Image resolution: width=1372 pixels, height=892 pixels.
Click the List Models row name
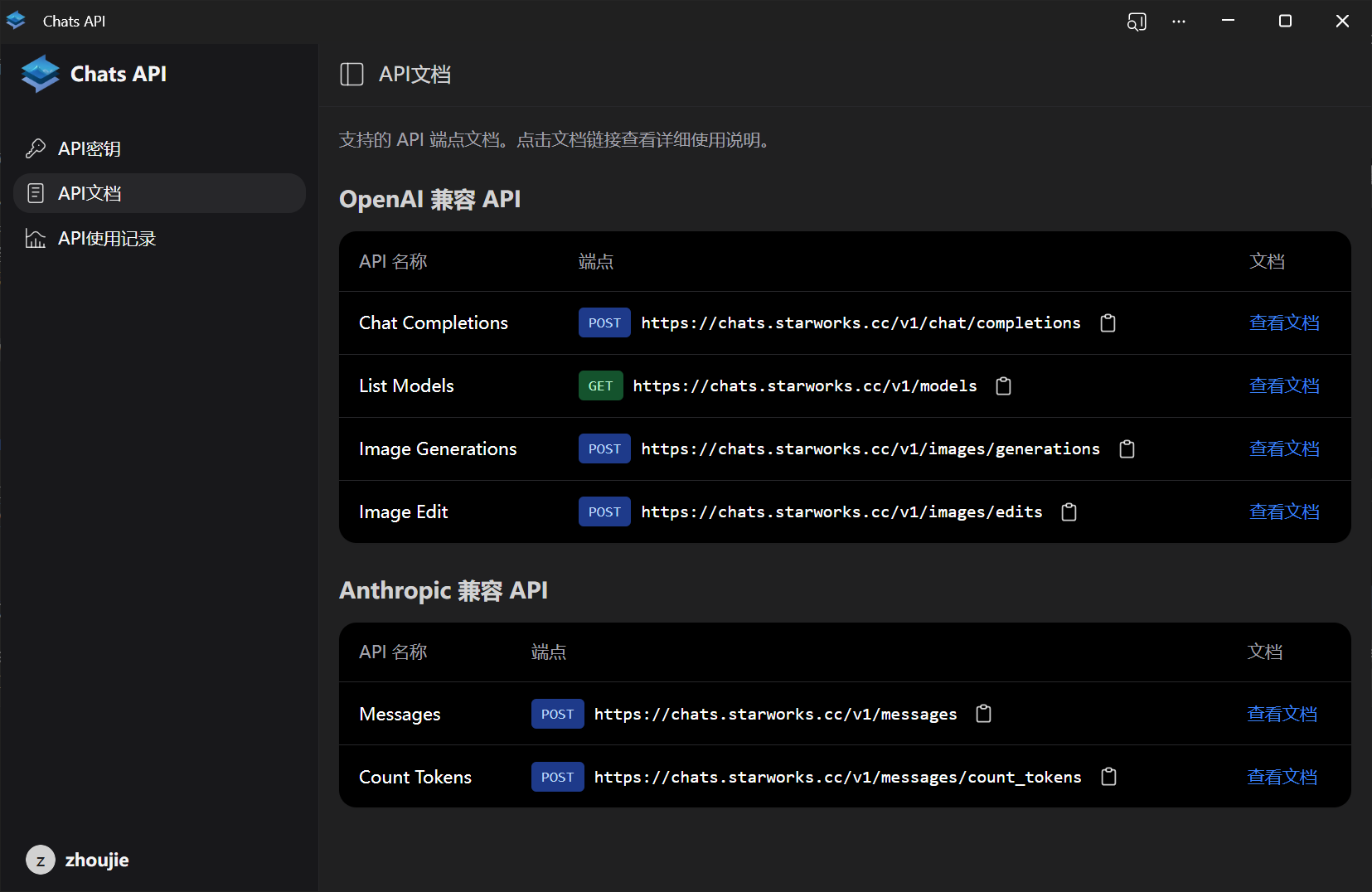tap(406, 386)
